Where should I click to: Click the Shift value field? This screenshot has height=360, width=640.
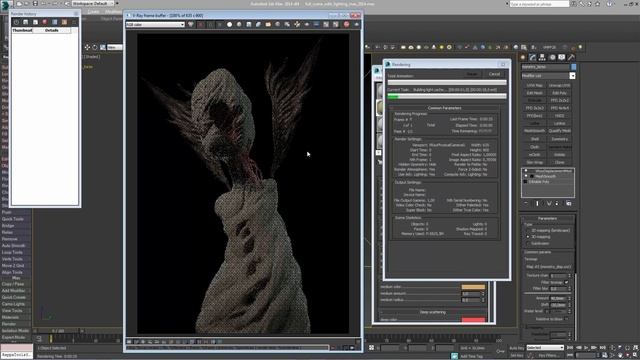pos(558,305)
